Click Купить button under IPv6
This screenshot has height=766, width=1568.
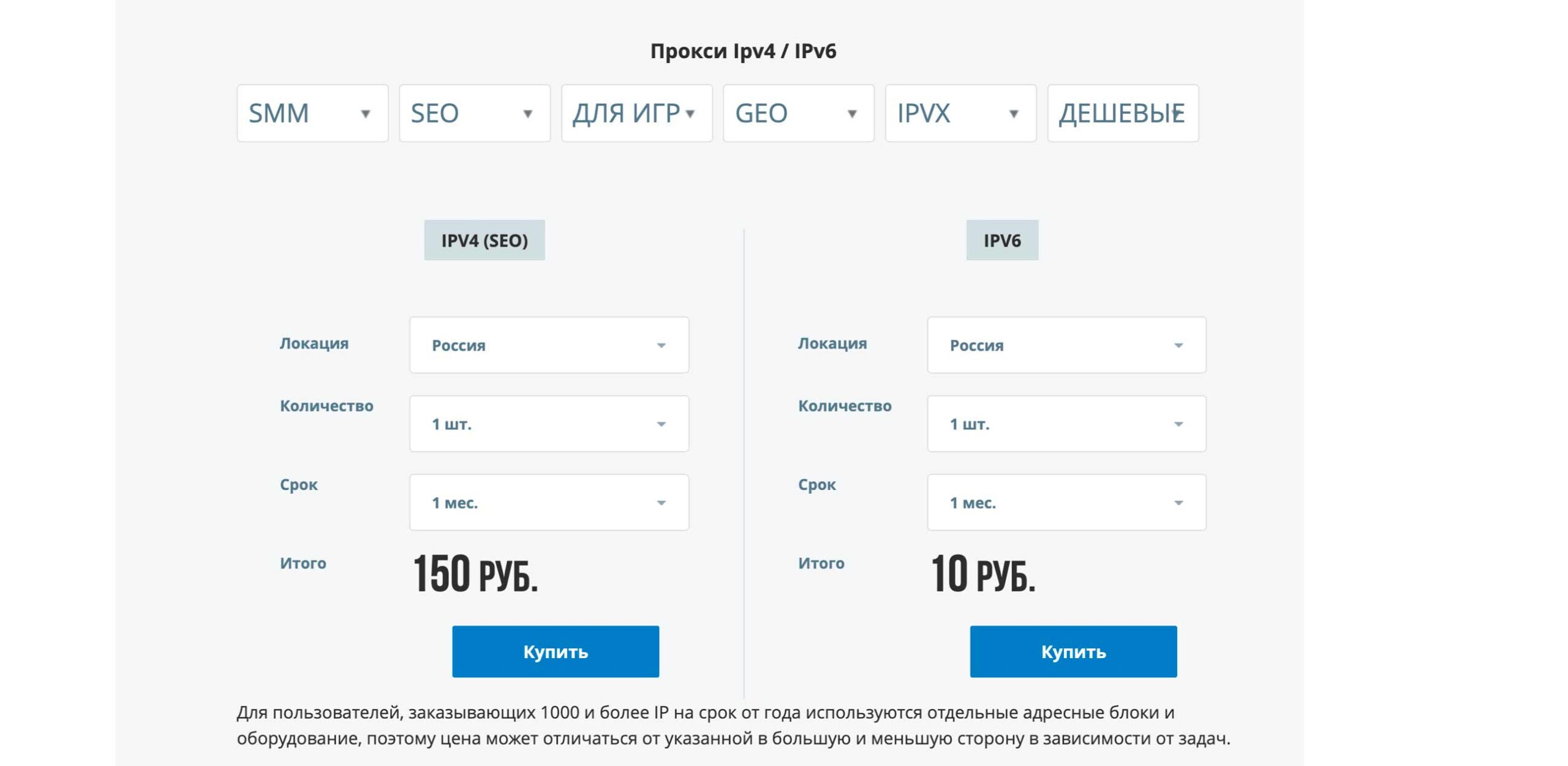pyautogui.click(x=1073, y=651)
